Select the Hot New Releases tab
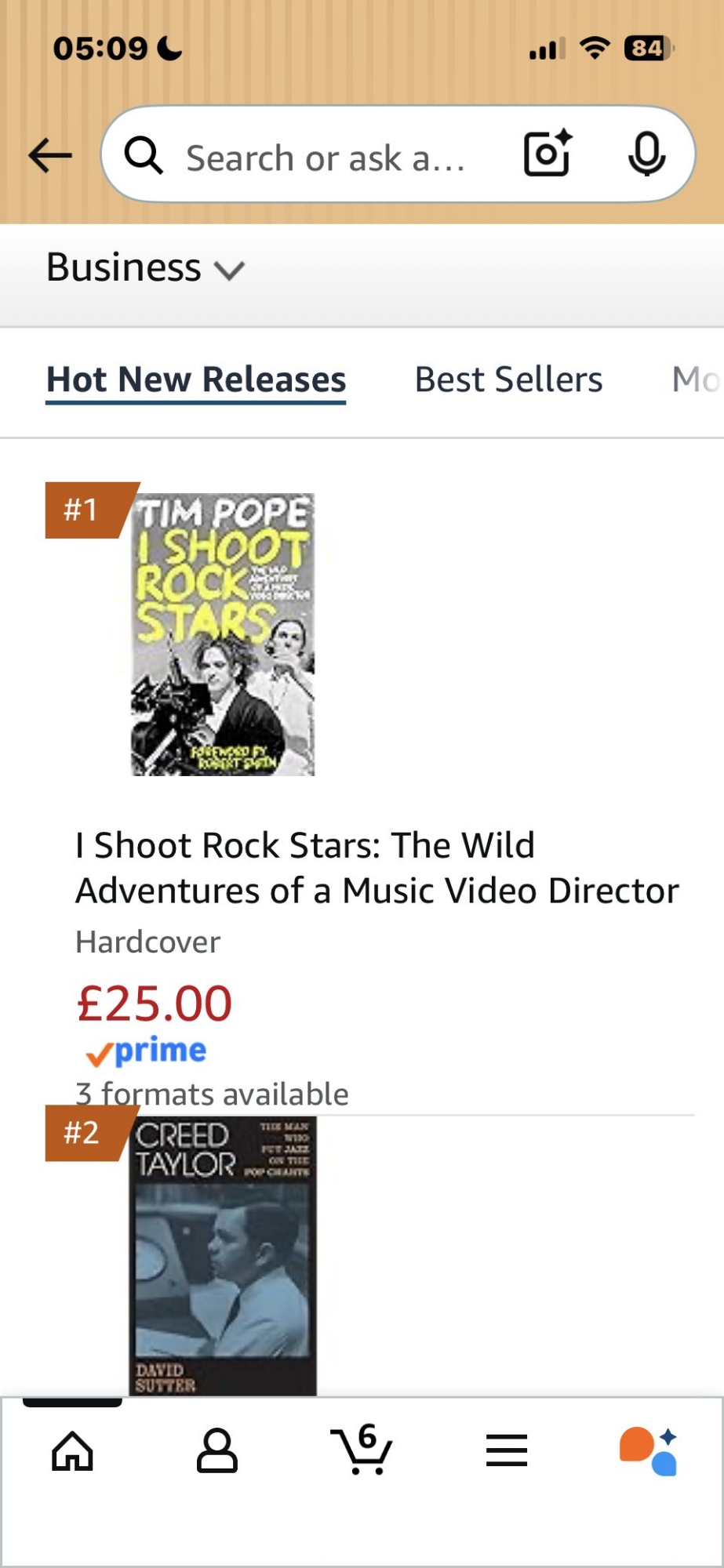The image size is (724, 1568). coord(196,379)
